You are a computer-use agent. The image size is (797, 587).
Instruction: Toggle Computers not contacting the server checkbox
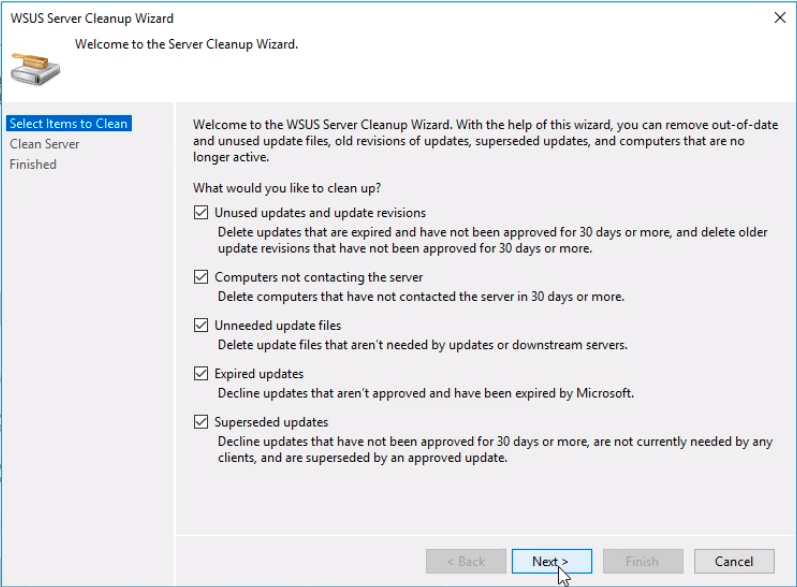(202, 277)
